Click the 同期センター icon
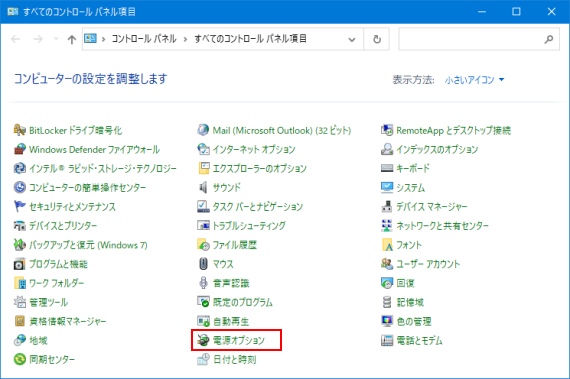This screenshot has width=570, height=379. pyautogui.click(x=20, y=359)
